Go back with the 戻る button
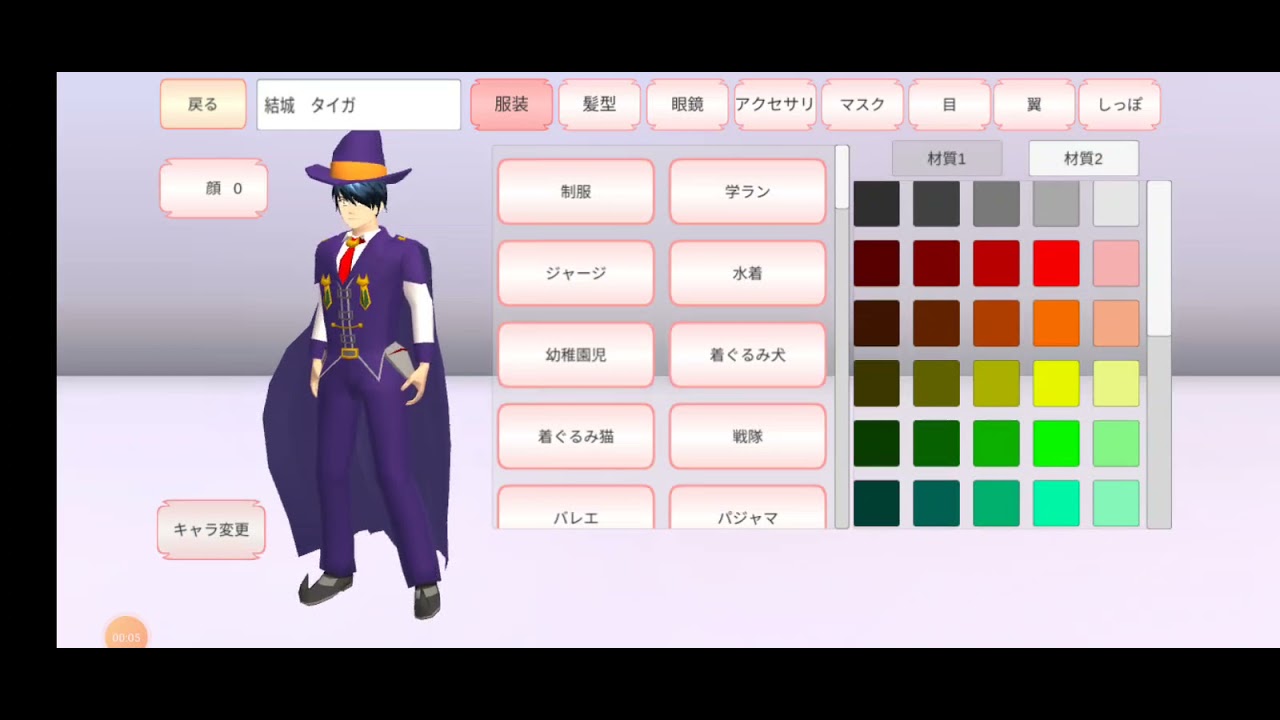Viewport: 1280px width, 720px height. [203, 104]
